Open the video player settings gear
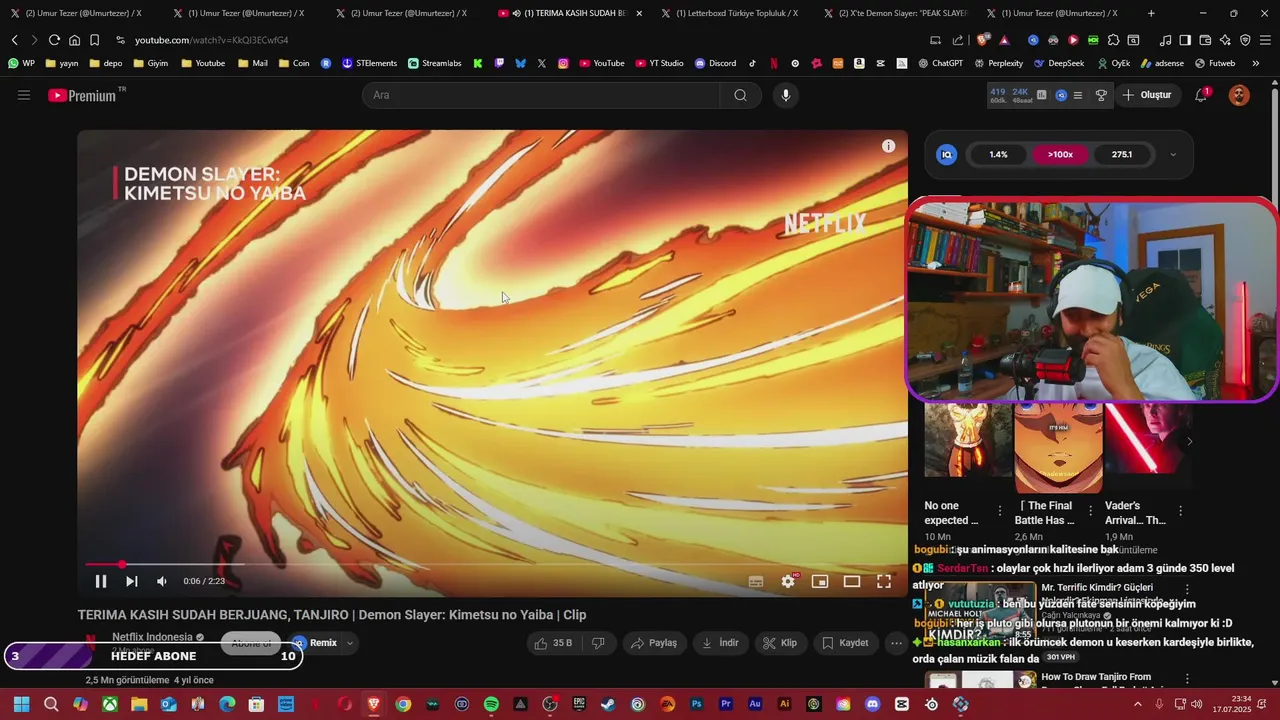Image resolution: width=1280 pixels, height=720 pixels. pos(788,581)
